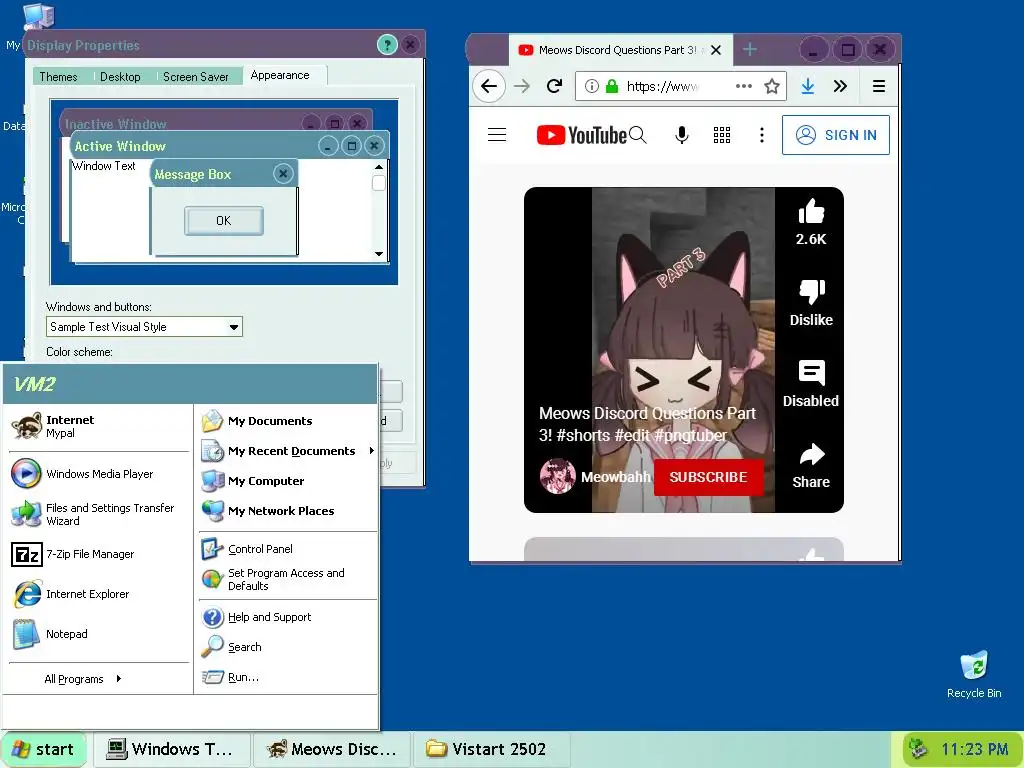Click the browser address bar URL

tap(662, 86)
